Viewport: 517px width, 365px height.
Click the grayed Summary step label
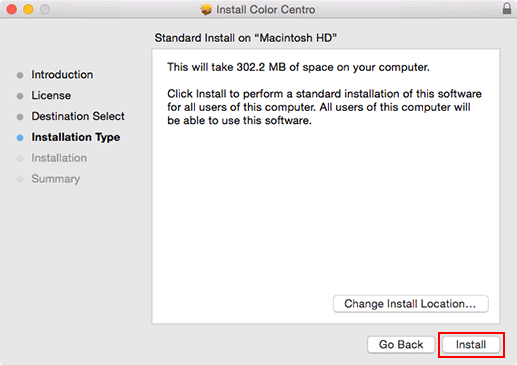click(56, 179)
